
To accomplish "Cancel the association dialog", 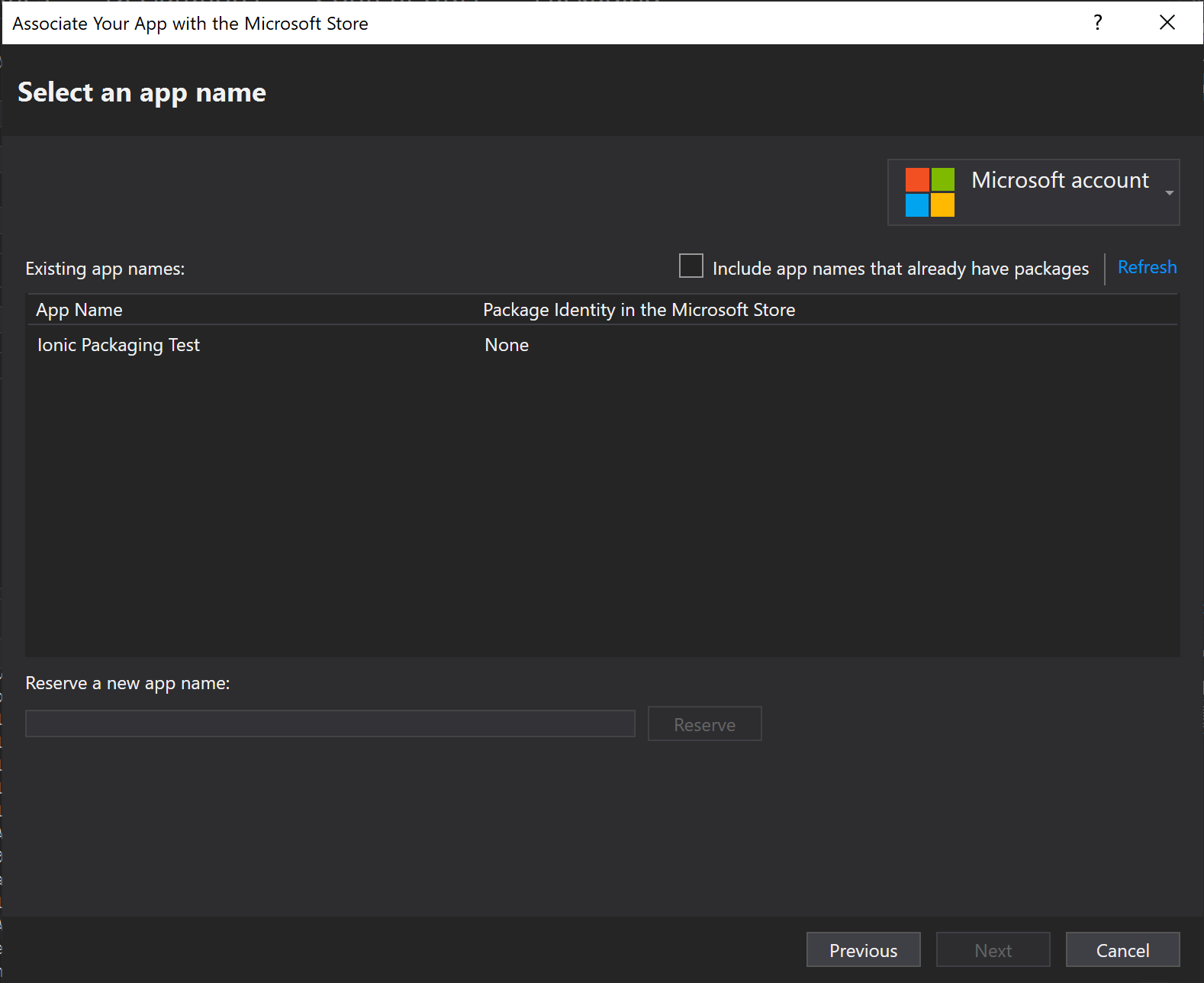I will pos(1122,950).
